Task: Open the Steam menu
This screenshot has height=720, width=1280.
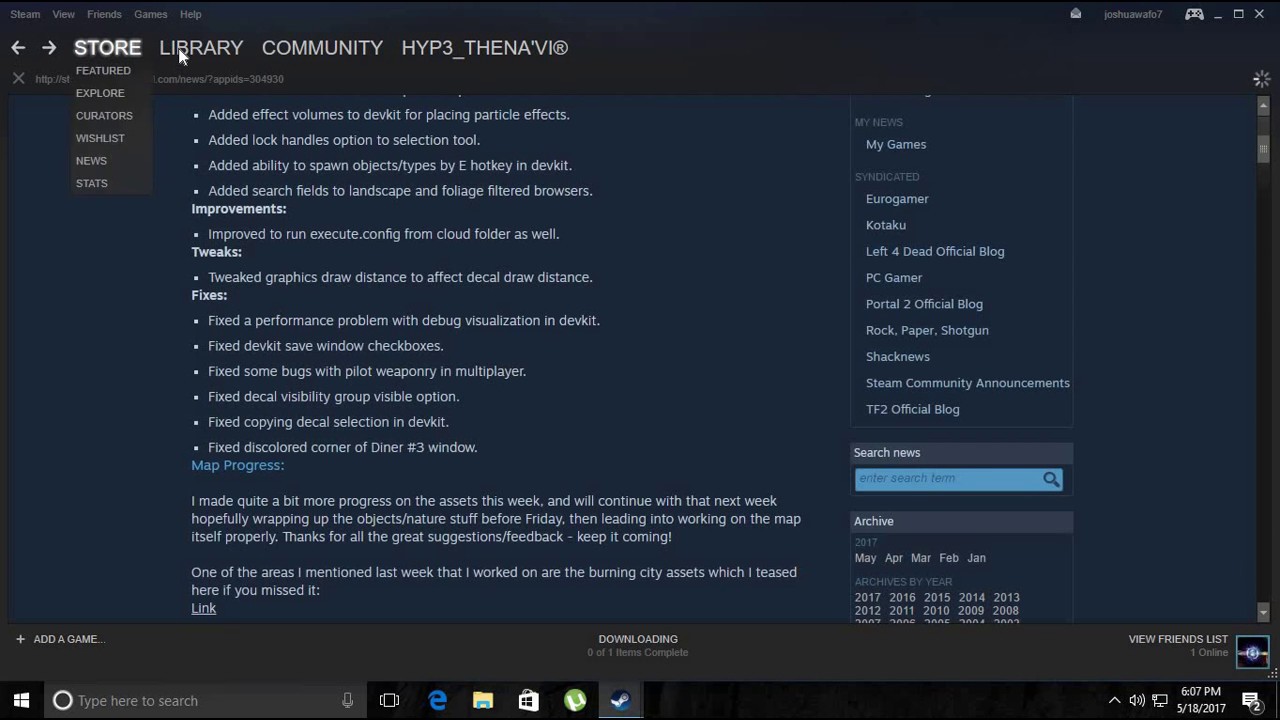Action: point(25,14)
